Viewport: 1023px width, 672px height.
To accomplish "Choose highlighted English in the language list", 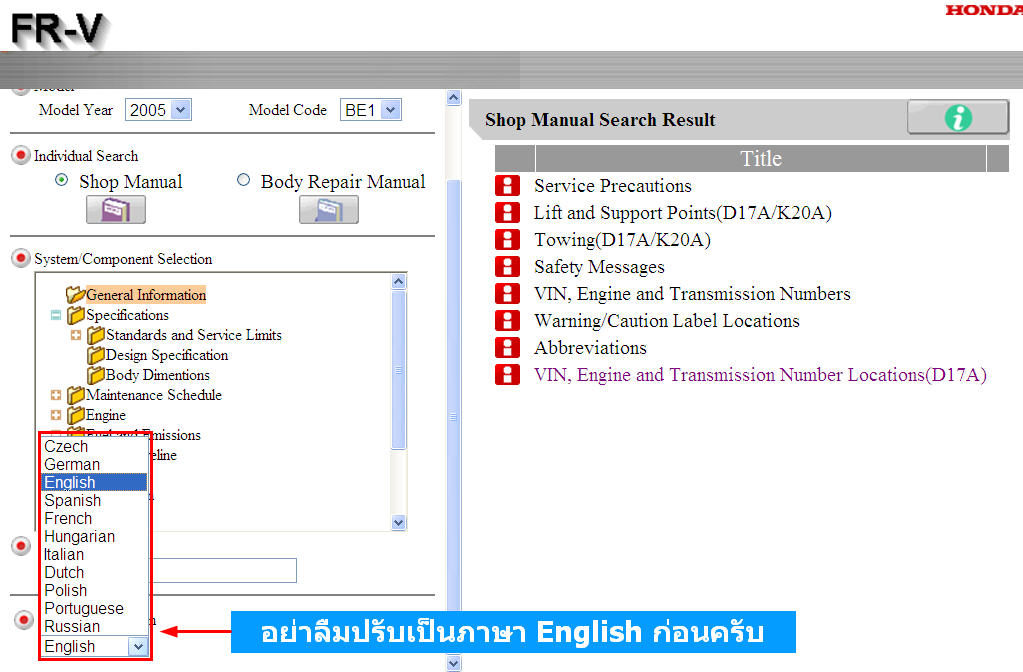I will click(x=94, y=482).
